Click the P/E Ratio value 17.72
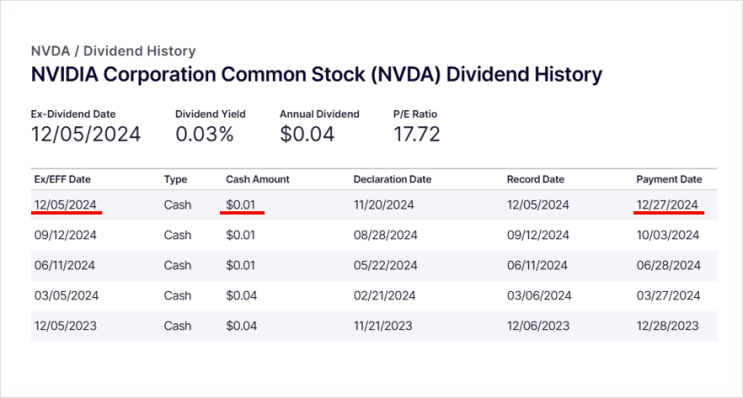743x398 pixels. point(417,134)
